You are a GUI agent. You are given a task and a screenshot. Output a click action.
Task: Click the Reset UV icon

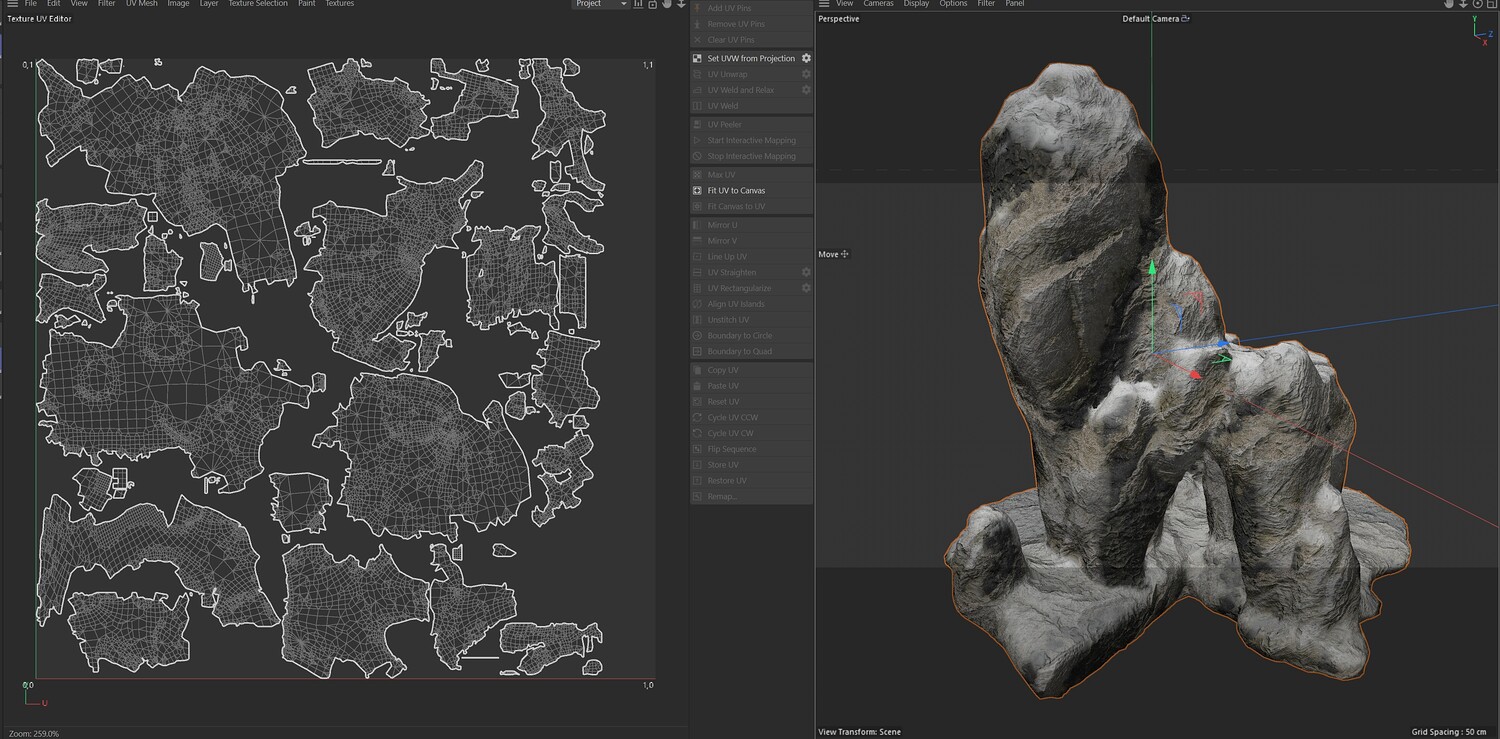pos(698,402)
